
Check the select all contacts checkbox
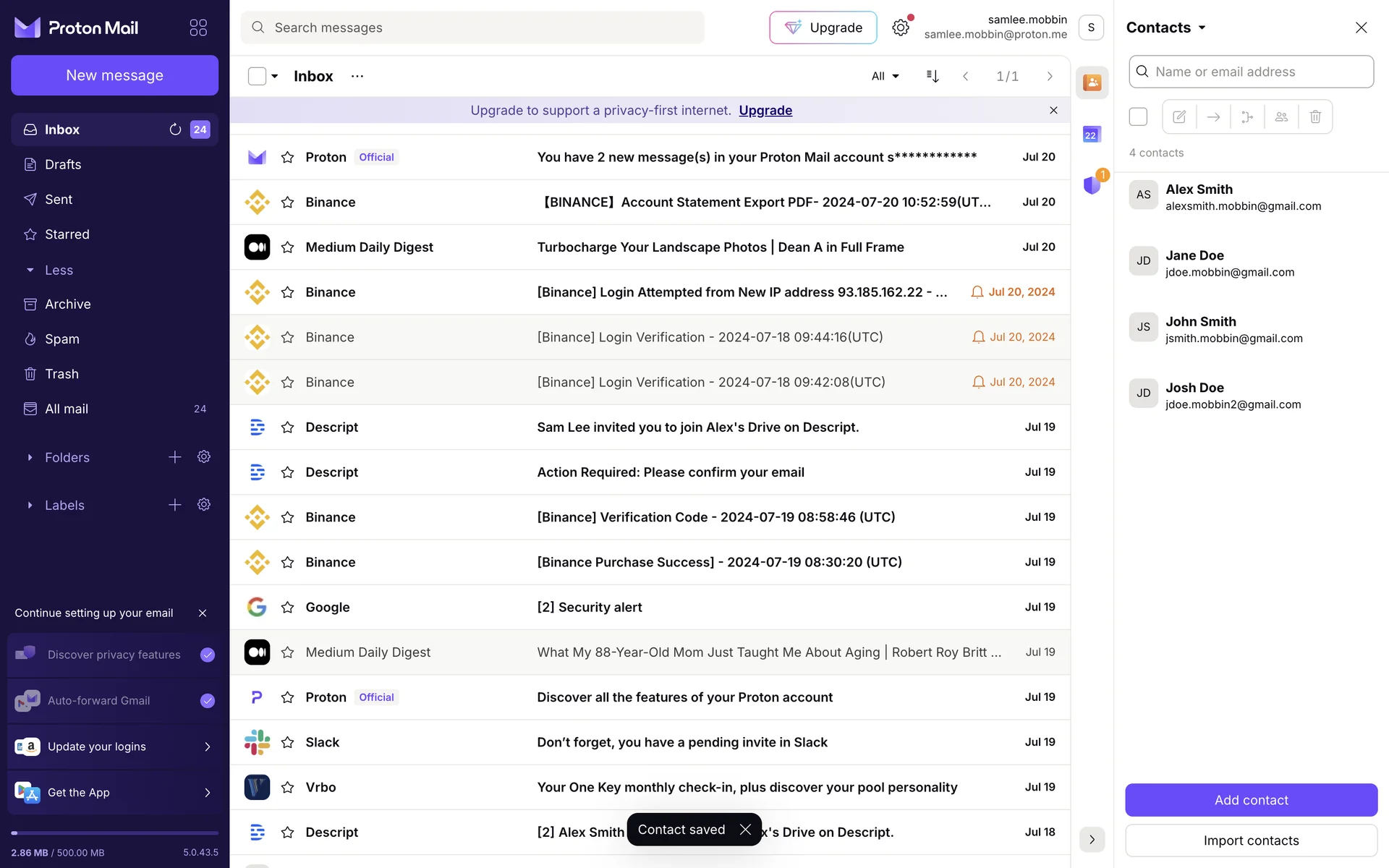1138,116
